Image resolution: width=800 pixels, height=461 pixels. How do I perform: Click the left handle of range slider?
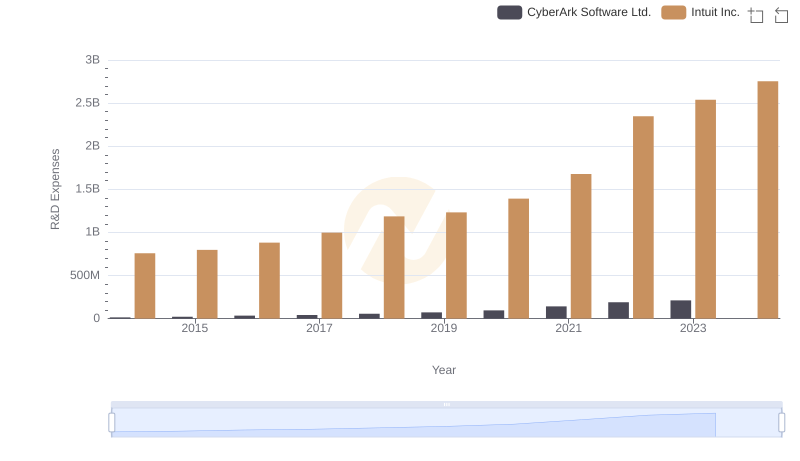point(112,423)
